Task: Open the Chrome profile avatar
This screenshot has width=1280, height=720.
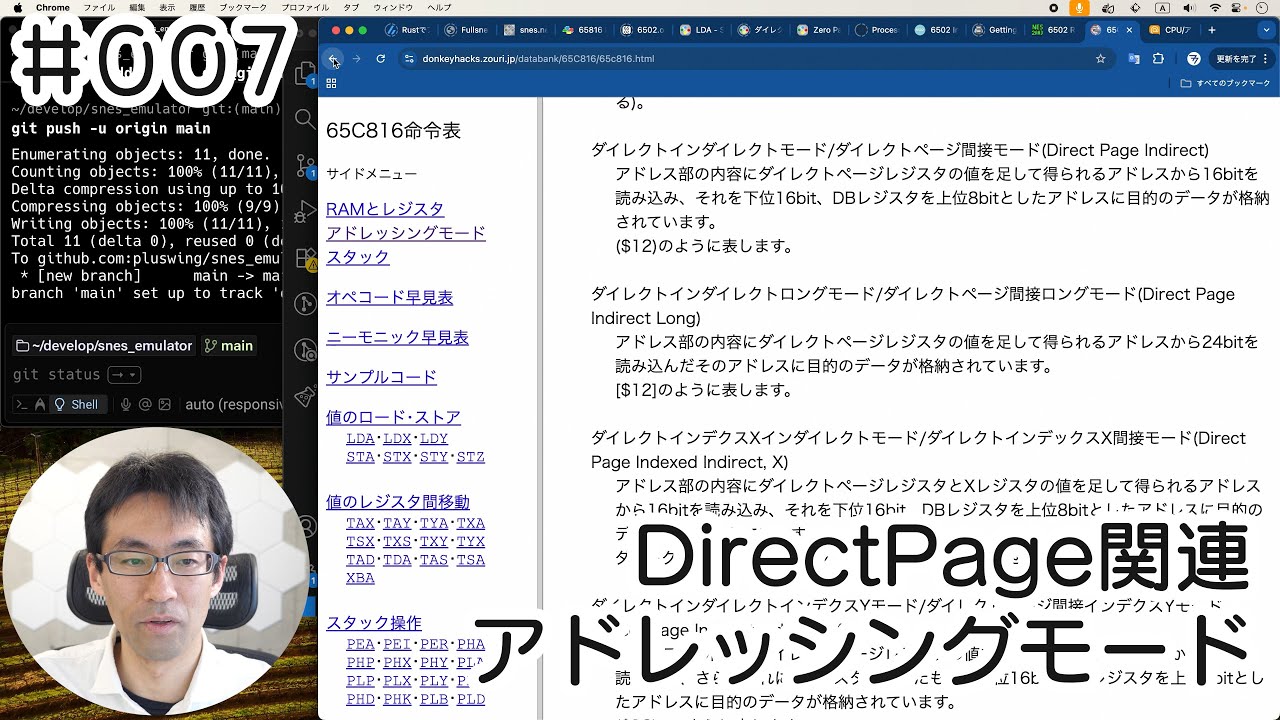Action: (1193, 59)
